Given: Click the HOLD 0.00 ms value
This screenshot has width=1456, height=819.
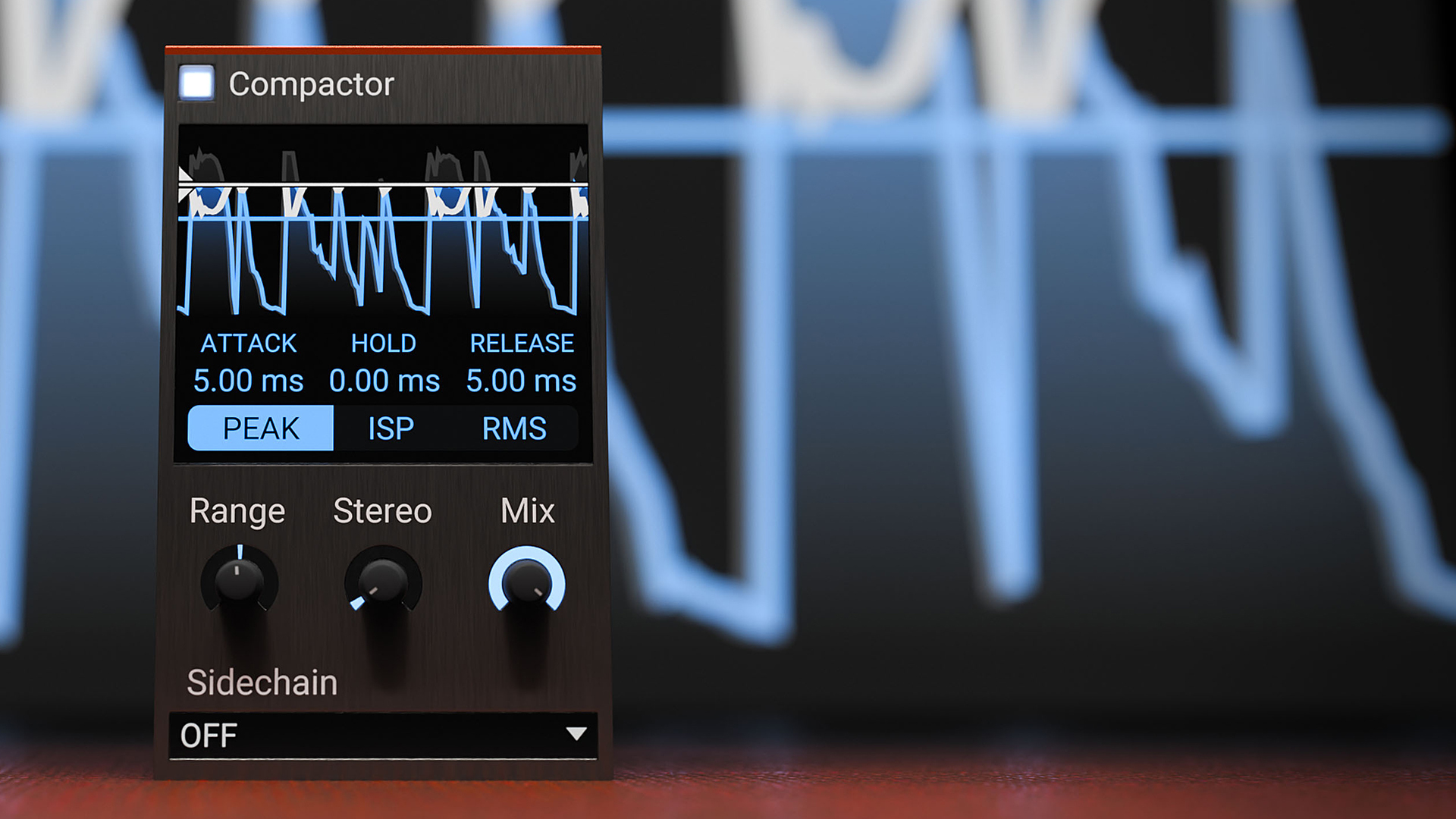Looking at the screenshot, I should click(x=384, y=381).
